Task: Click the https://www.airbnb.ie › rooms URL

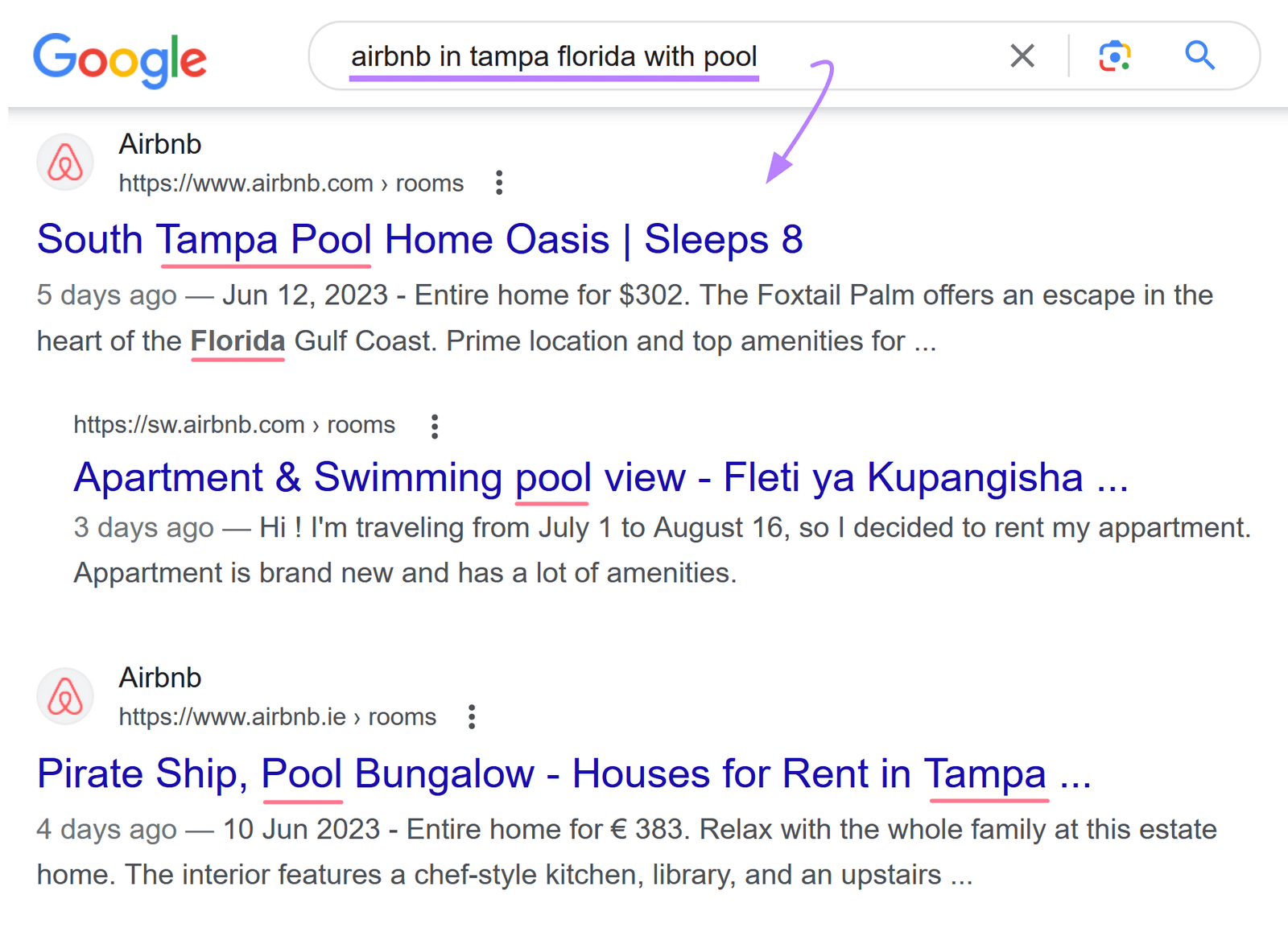Action: 278,716
